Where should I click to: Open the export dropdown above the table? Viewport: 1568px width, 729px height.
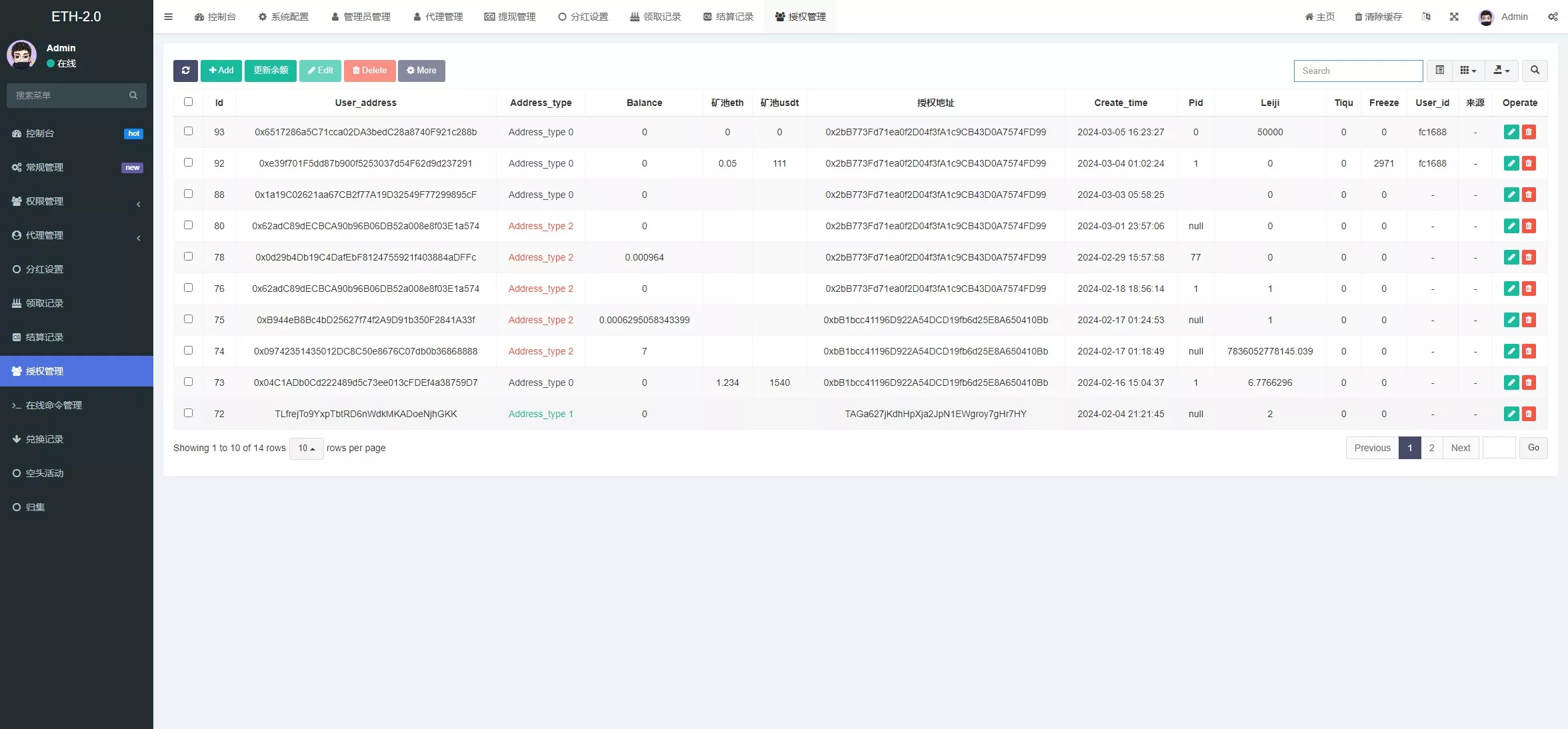[x=1502, y=71]
